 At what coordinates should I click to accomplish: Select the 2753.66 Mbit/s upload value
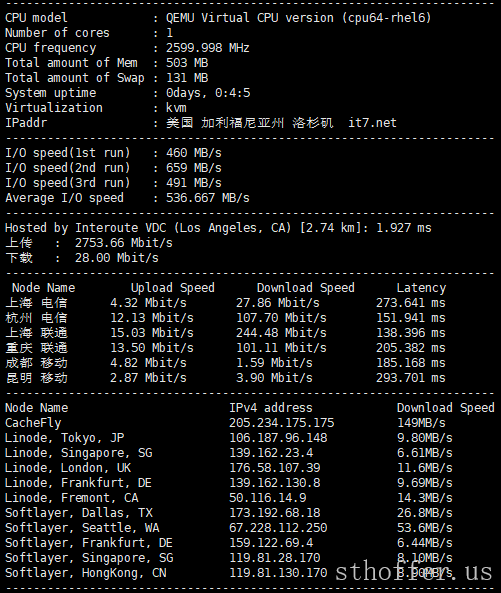click(123, 243)
